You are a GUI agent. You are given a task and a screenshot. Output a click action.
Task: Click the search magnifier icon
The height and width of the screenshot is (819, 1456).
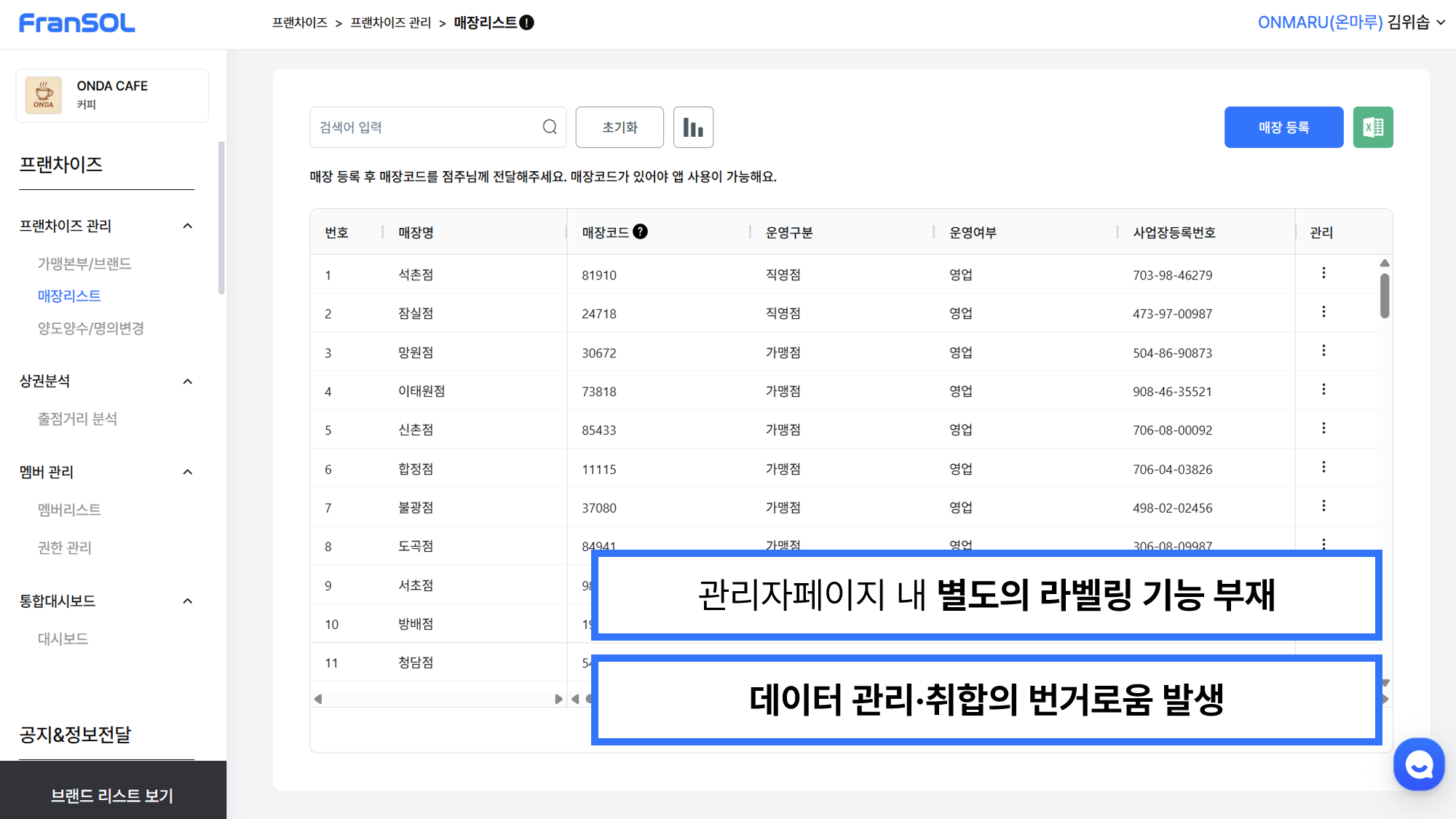(550, 127)
